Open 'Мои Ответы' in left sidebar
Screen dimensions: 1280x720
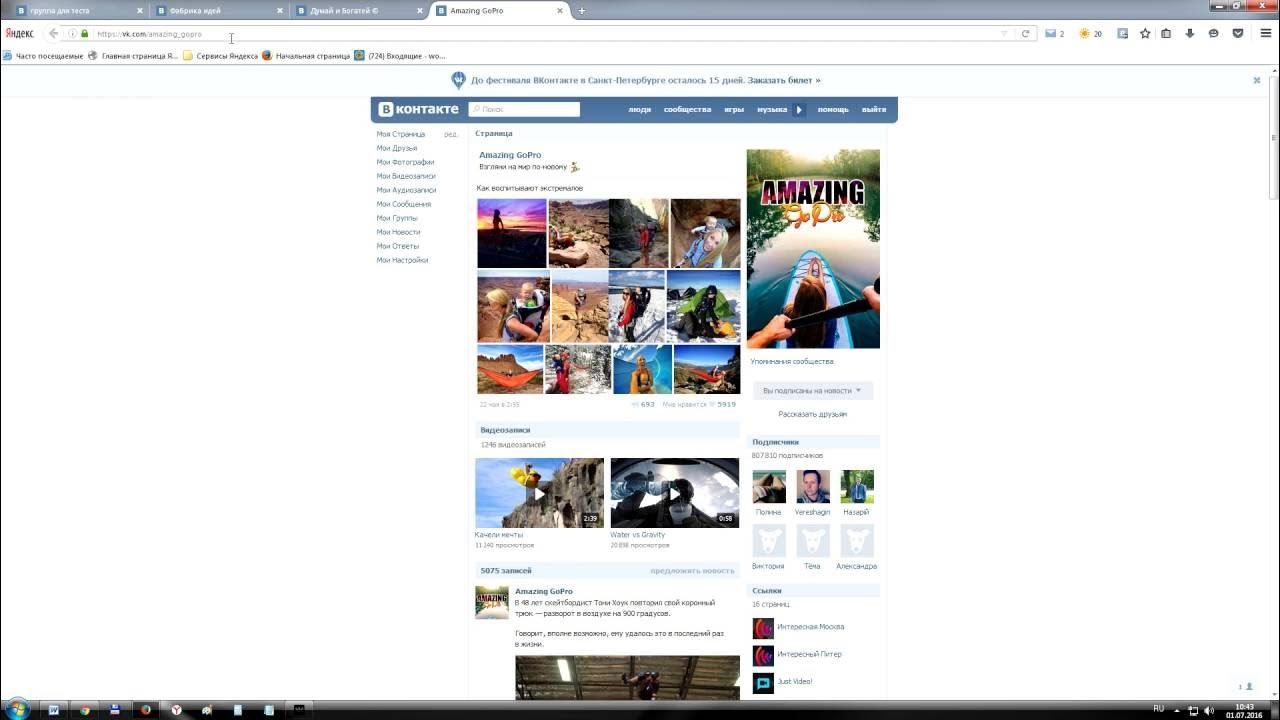tap(398, 246)
